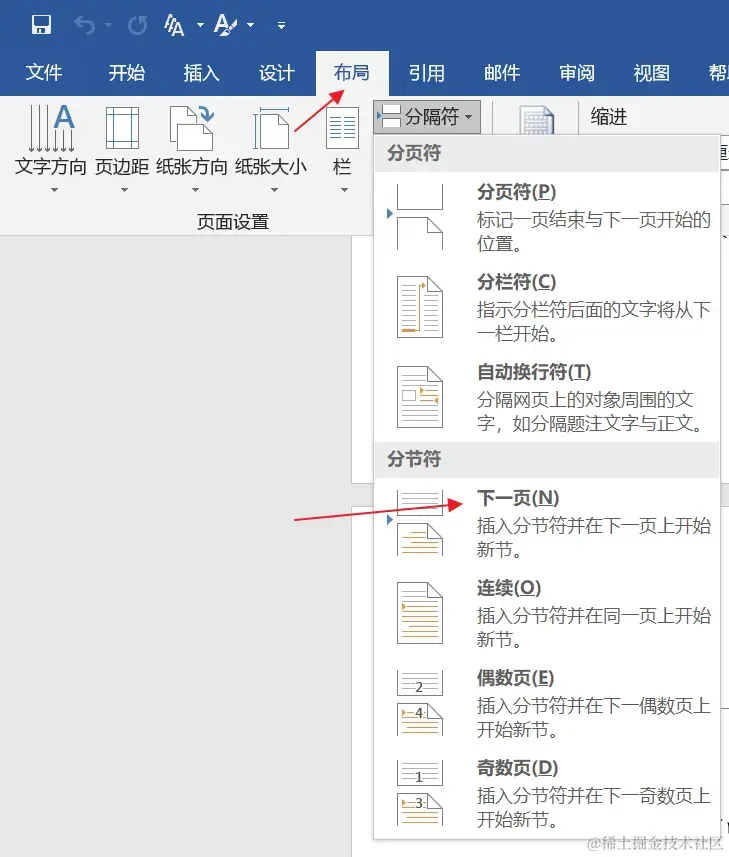Open dropdown beside the AA formatting icon

point(200,25)
